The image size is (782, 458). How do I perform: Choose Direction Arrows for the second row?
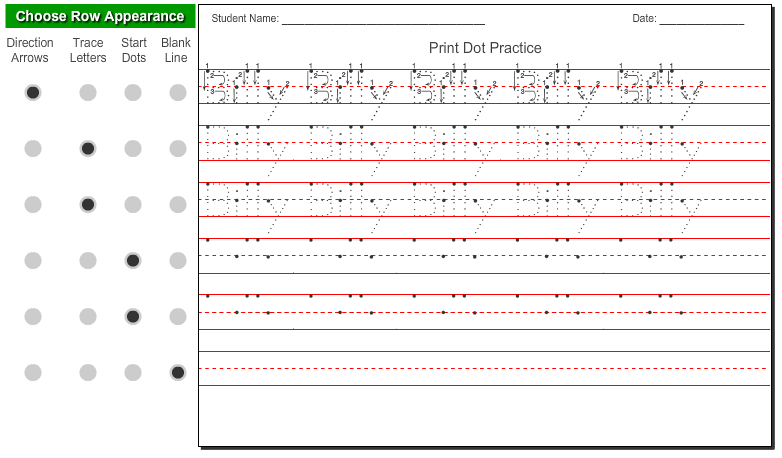33,148
